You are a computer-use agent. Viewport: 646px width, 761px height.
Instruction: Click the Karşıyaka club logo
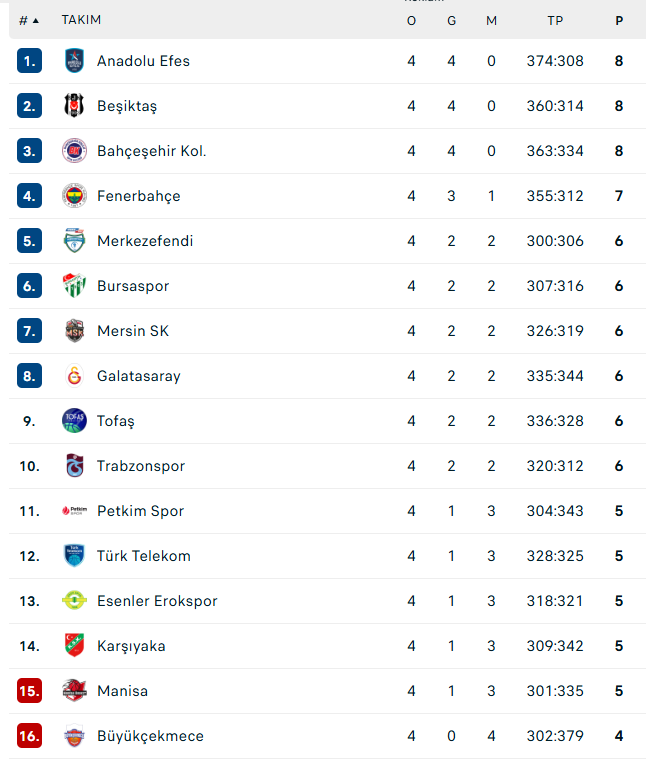(75, 646)
